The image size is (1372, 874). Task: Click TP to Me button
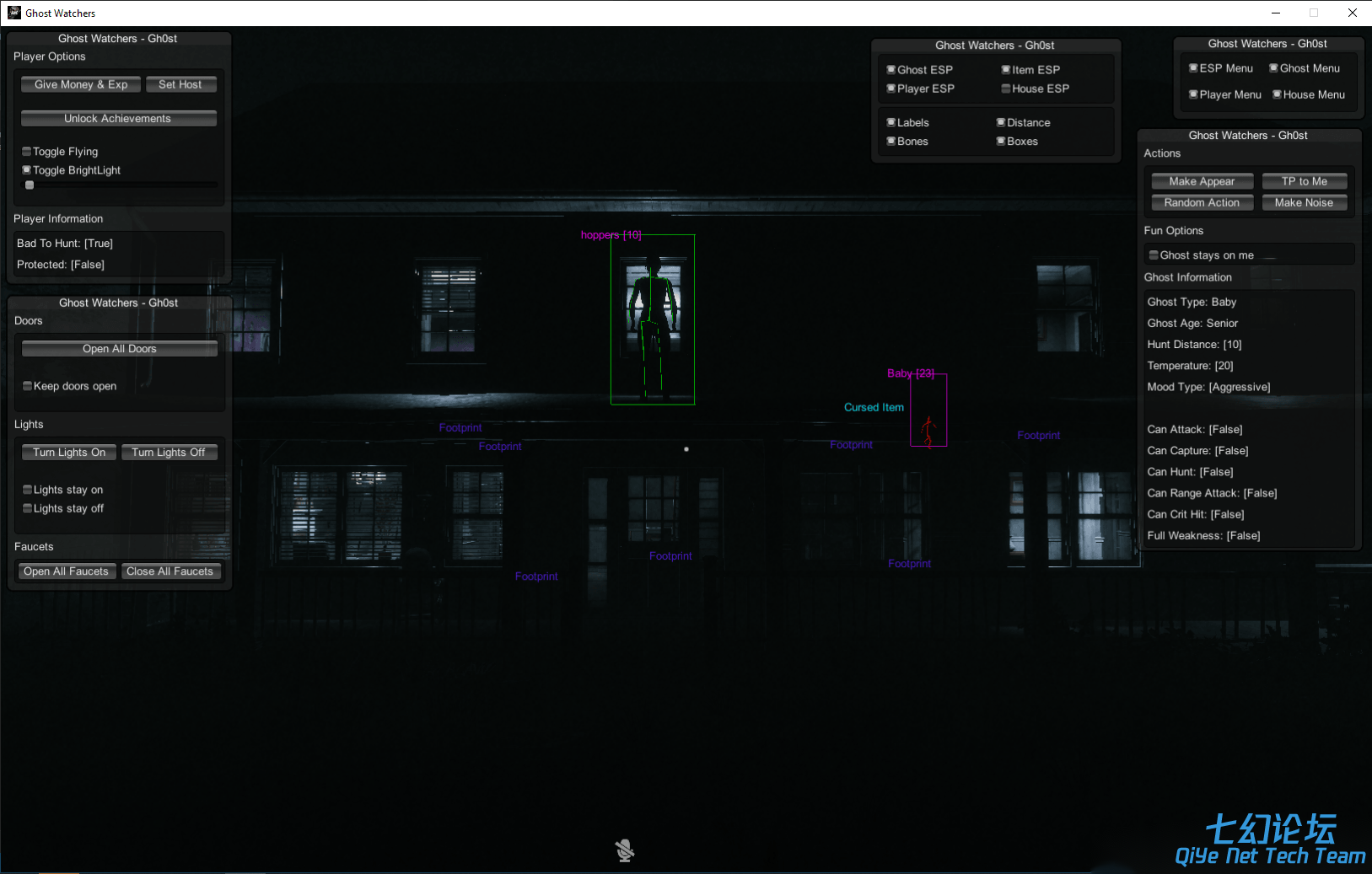point(1305,181)
